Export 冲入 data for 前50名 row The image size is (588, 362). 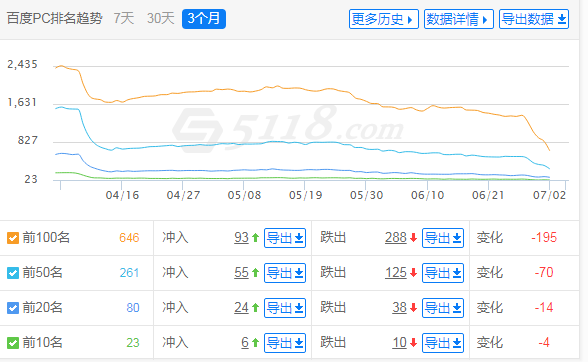point(285,273)
